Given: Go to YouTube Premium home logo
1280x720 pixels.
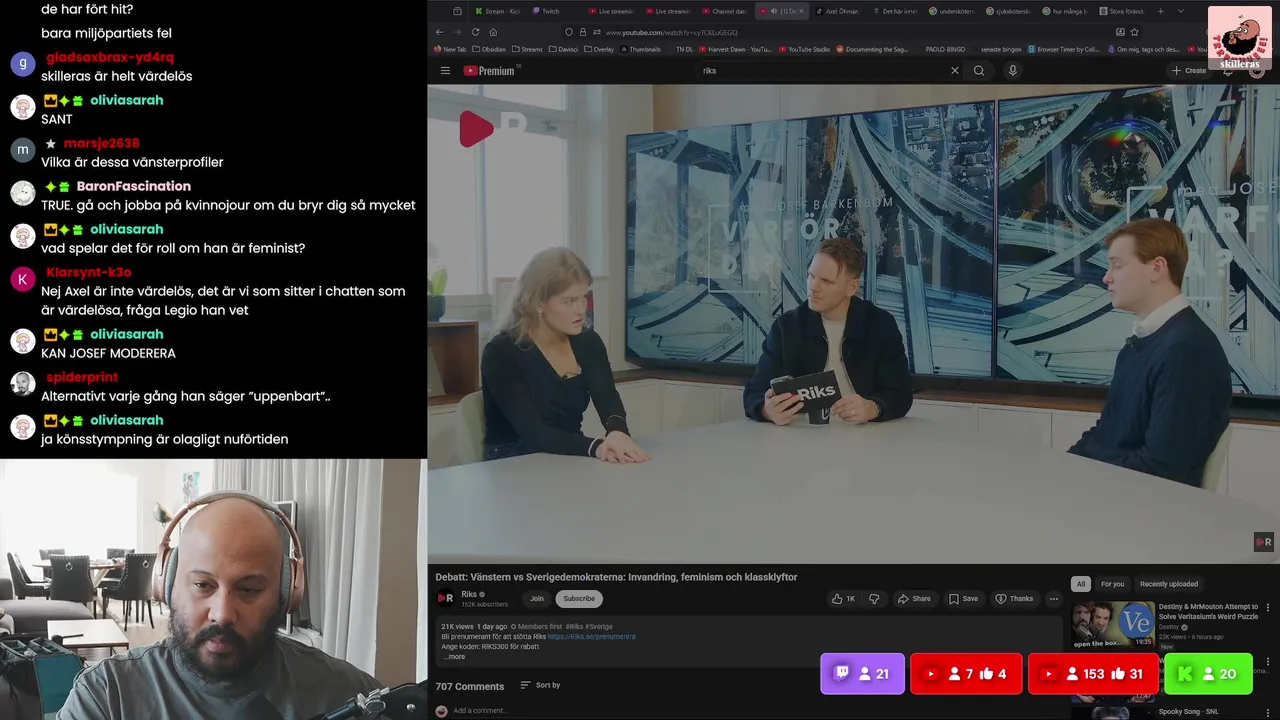Looking at the screenshot, I should click(x=489, y=71).
